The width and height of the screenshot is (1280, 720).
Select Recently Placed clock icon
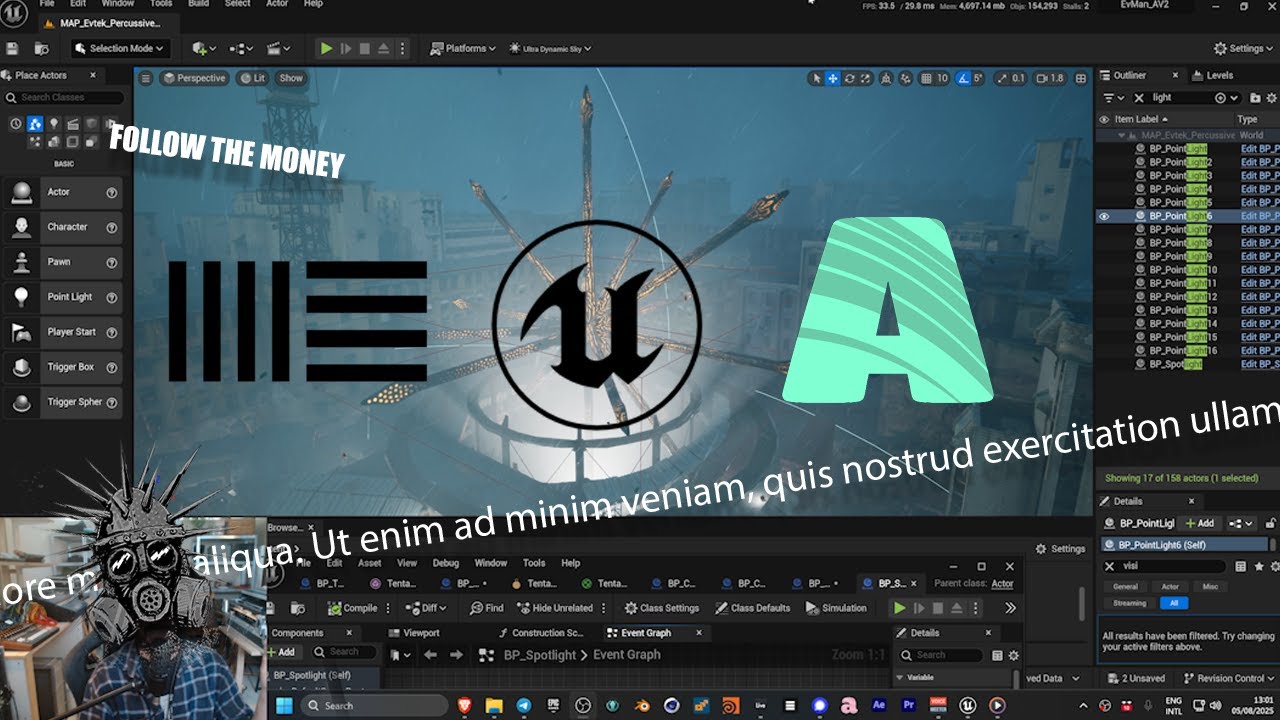(16, 124)
